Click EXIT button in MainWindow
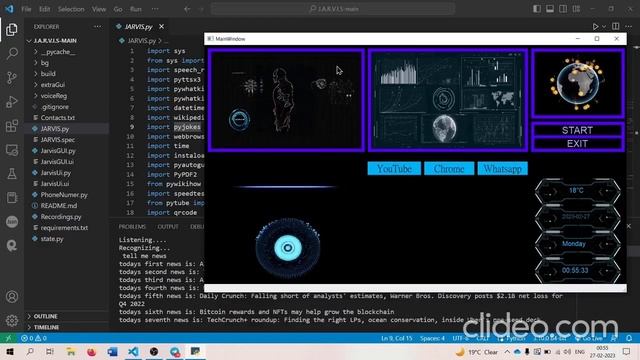 pyautogui.click(x=577, y=144)
